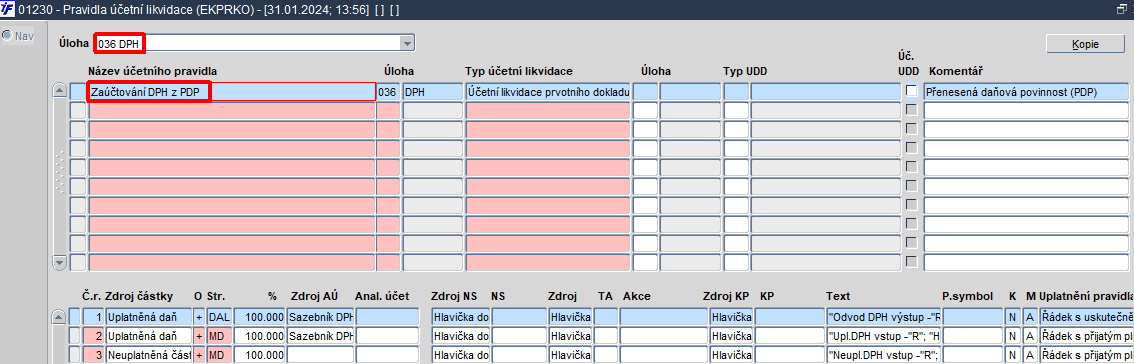This screenshot has height=364, width=1134.
Task: Select record marker of Zaúčtování DPH z PDP row
Action: [x=77, y=92]
